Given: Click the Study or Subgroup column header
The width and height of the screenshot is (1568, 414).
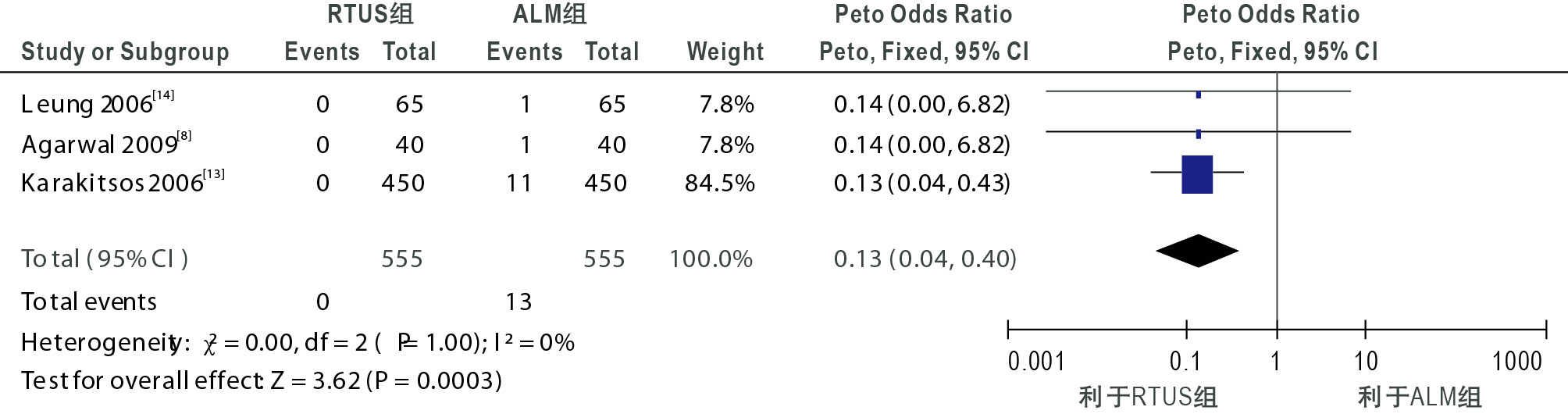Looking at the screenshot, I should pos(125,52).
